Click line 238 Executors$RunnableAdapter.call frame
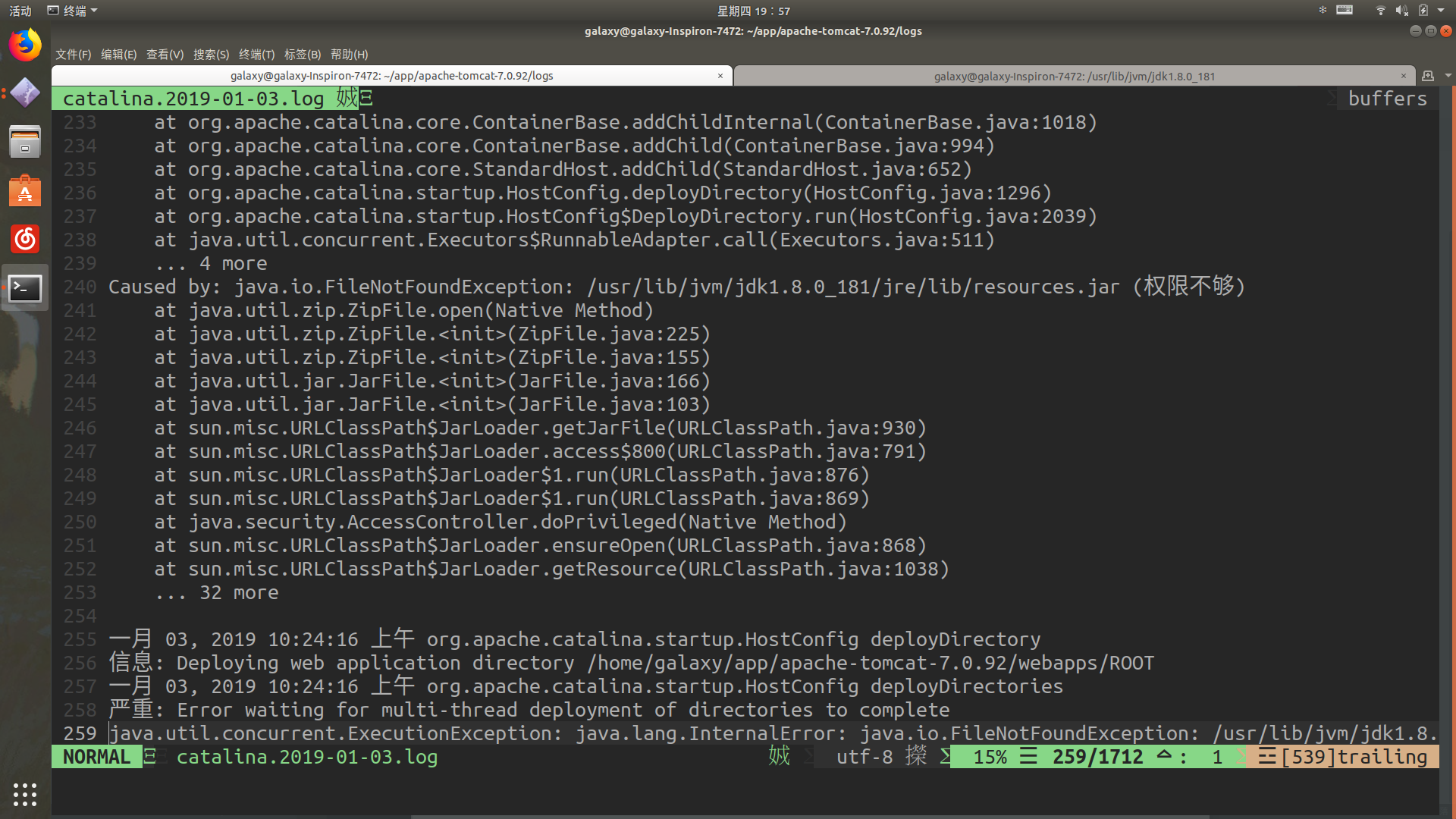1456x819 pixels. click(x=574, y=240)
